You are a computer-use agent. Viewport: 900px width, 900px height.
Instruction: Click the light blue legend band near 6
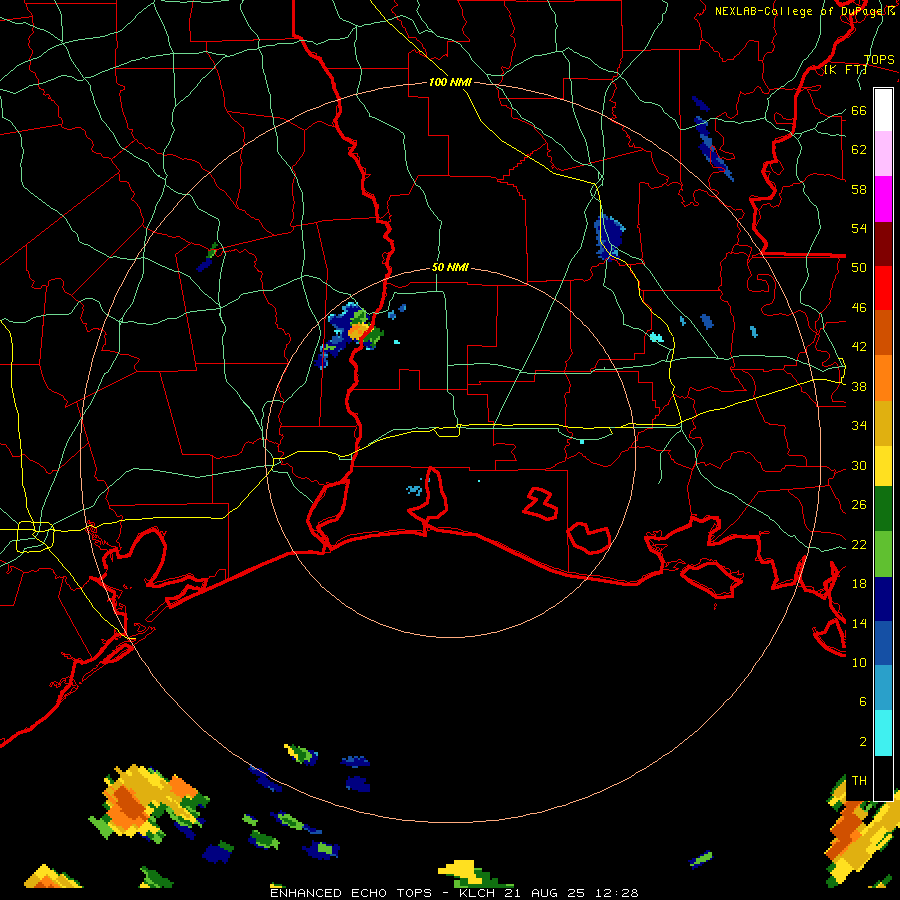(883, 689)
